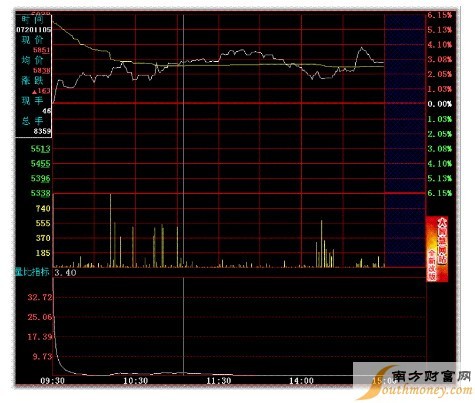Image resolution: width=475 pixels, height=403 pixels.
Task: Select the 总手 label
Action: [x=33, y=121]
